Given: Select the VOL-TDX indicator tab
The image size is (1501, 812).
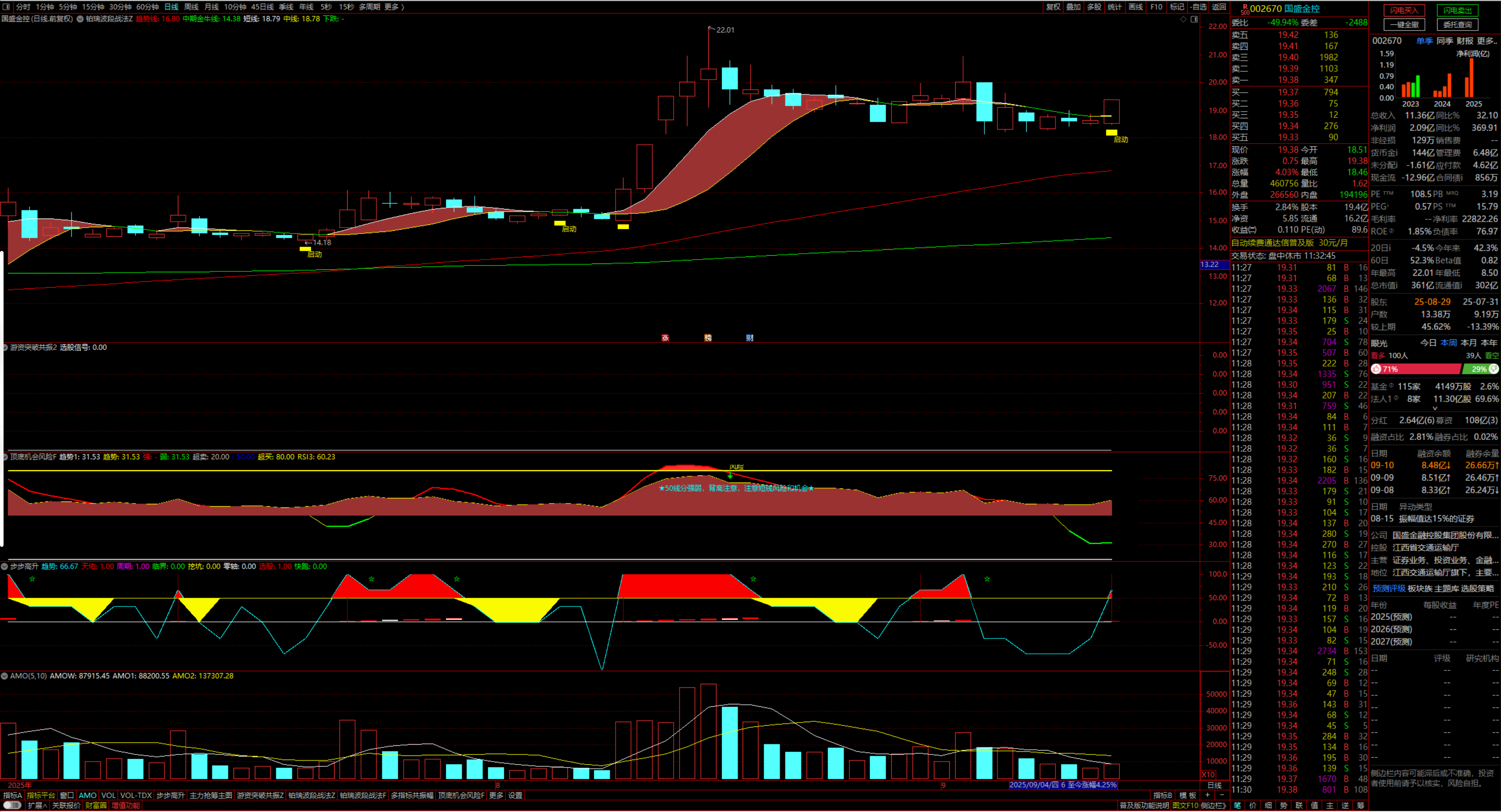Looking at the screenshot, I should point(136,796).
